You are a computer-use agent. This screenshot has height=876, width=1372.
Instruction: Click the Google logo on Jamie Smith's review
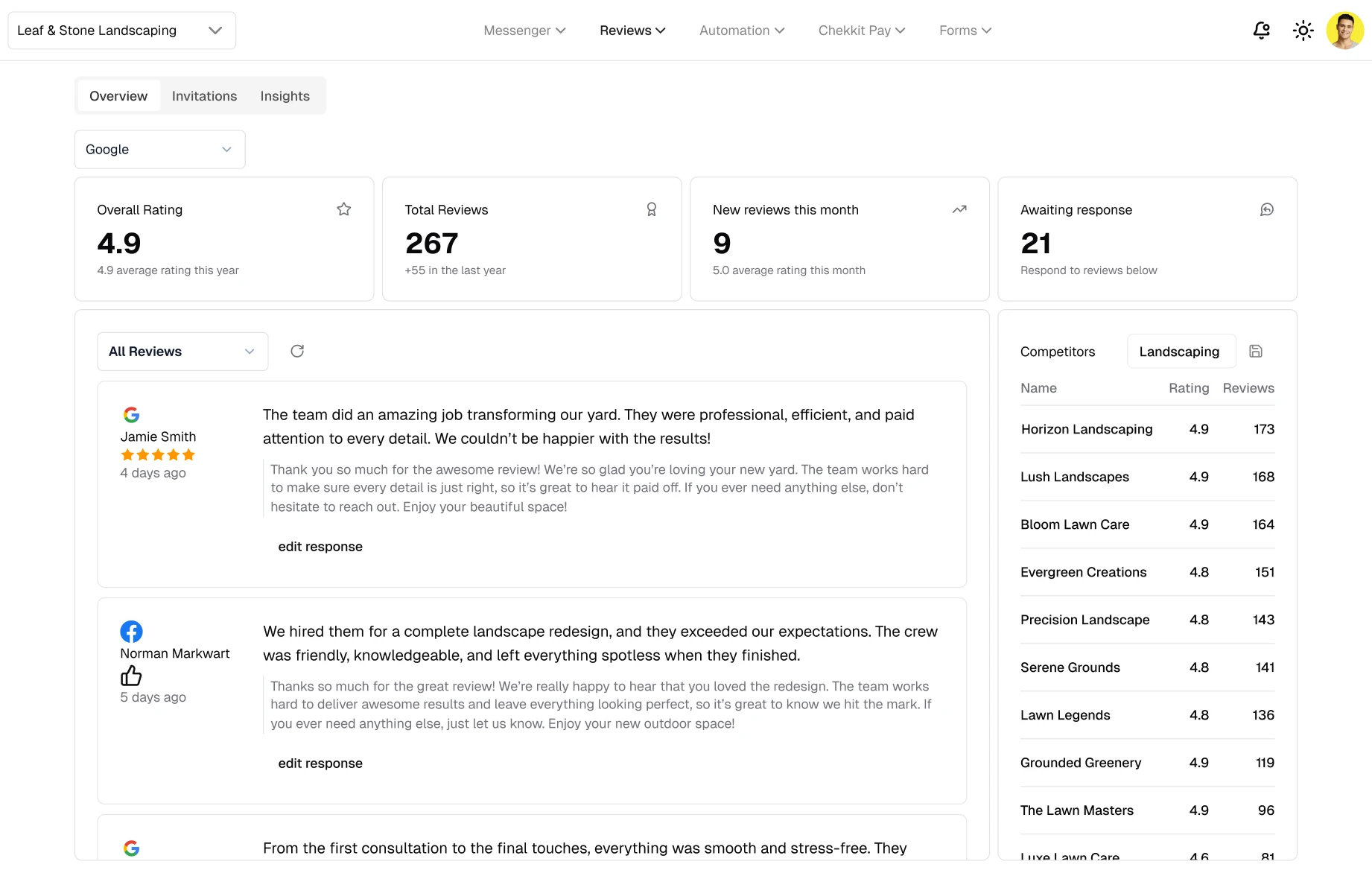(x=131, y=414)
